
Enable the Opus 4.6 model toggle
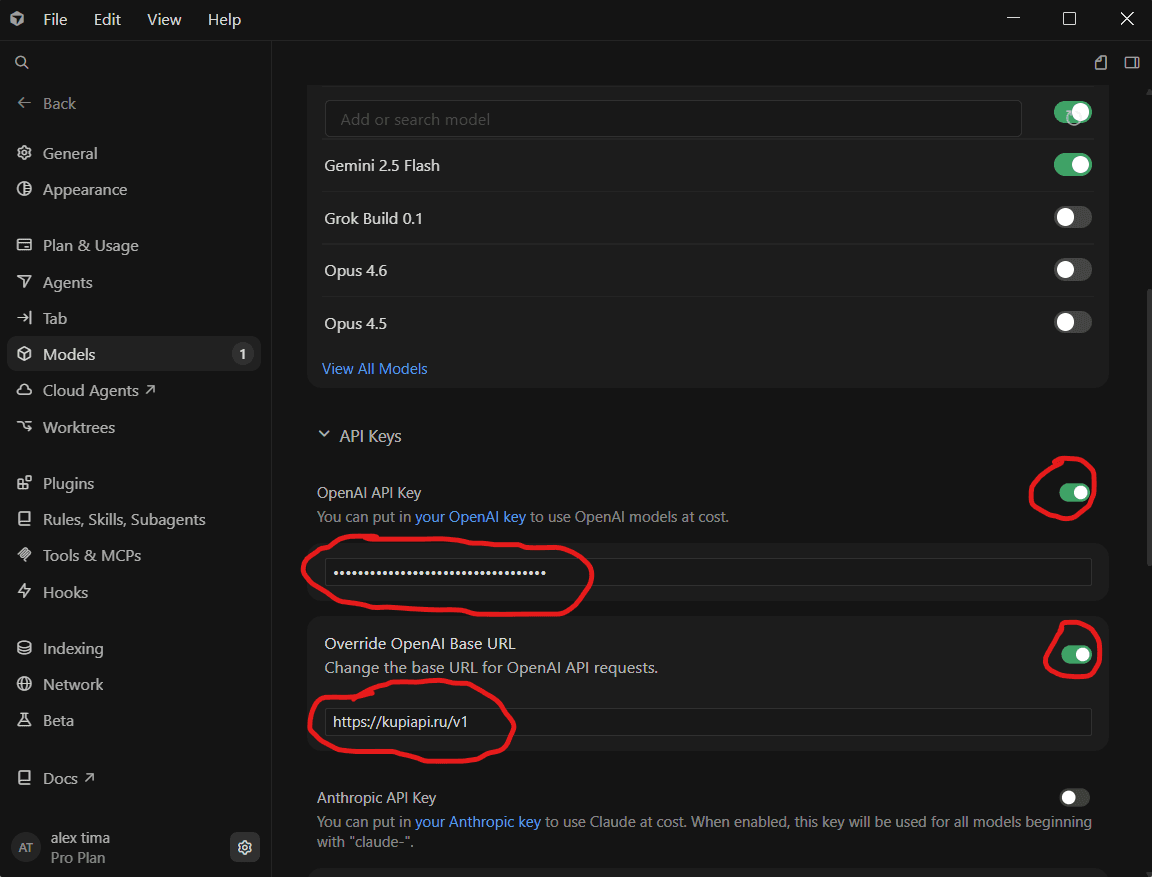[1073, 270]
